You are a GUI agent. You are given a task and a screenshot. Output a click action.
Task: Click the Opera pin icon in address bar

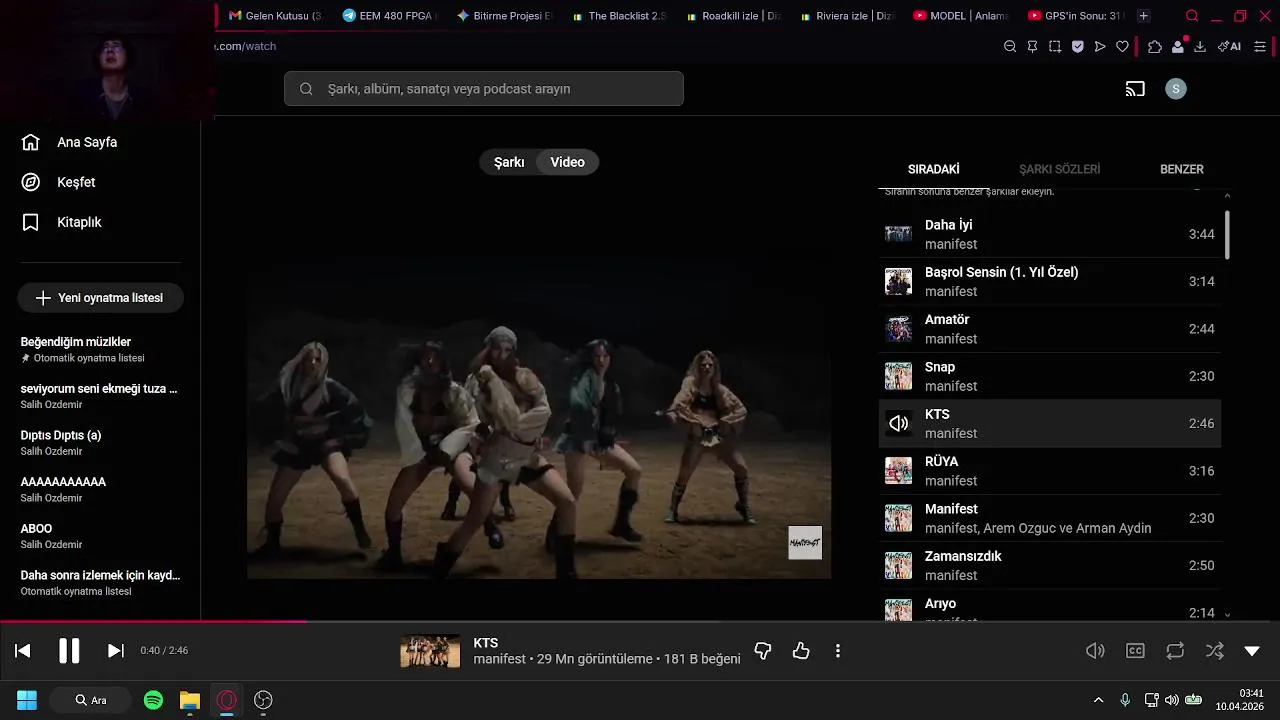click(x=1032, y=46)
